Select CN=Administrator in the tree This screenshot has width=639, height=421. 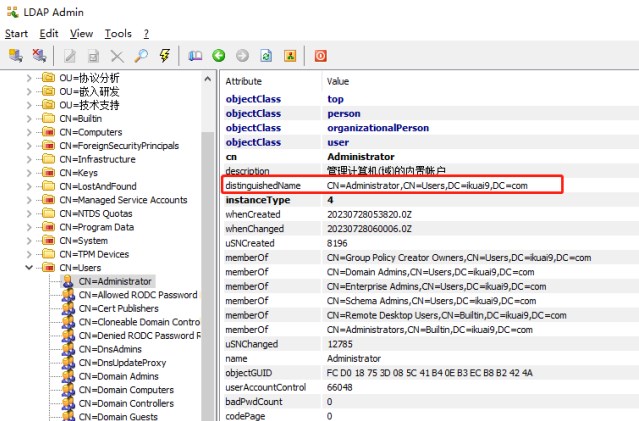(x=115, y=281)
